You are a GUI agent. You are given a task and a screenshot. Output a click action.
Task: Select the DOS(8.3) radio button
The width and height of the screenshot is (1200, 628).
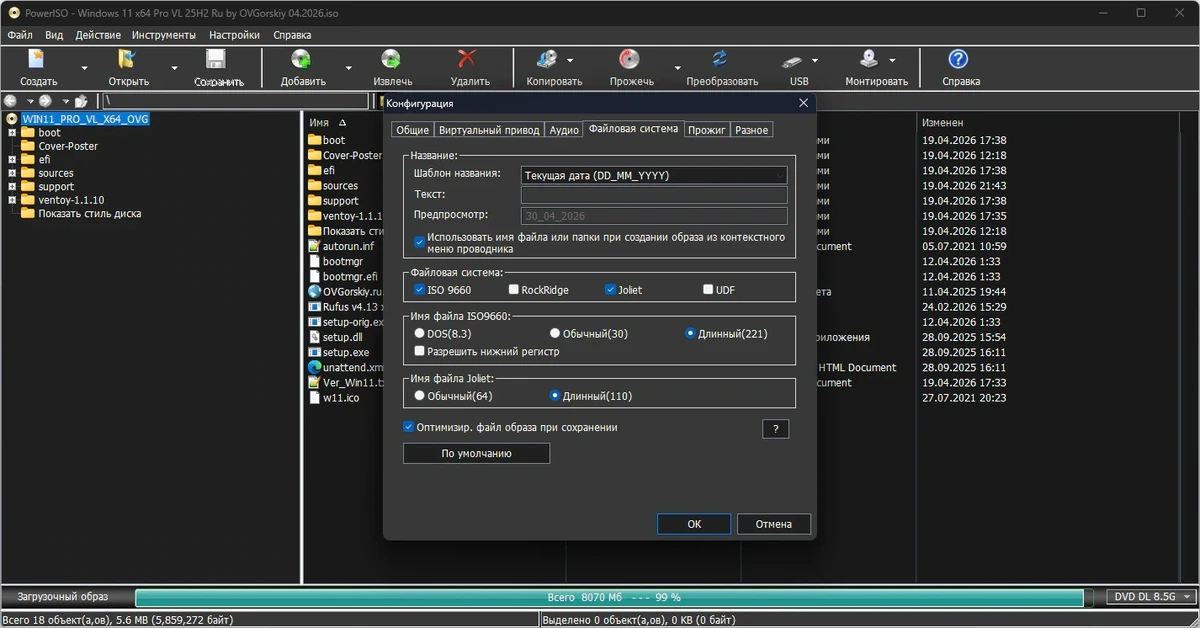(419, 334)
